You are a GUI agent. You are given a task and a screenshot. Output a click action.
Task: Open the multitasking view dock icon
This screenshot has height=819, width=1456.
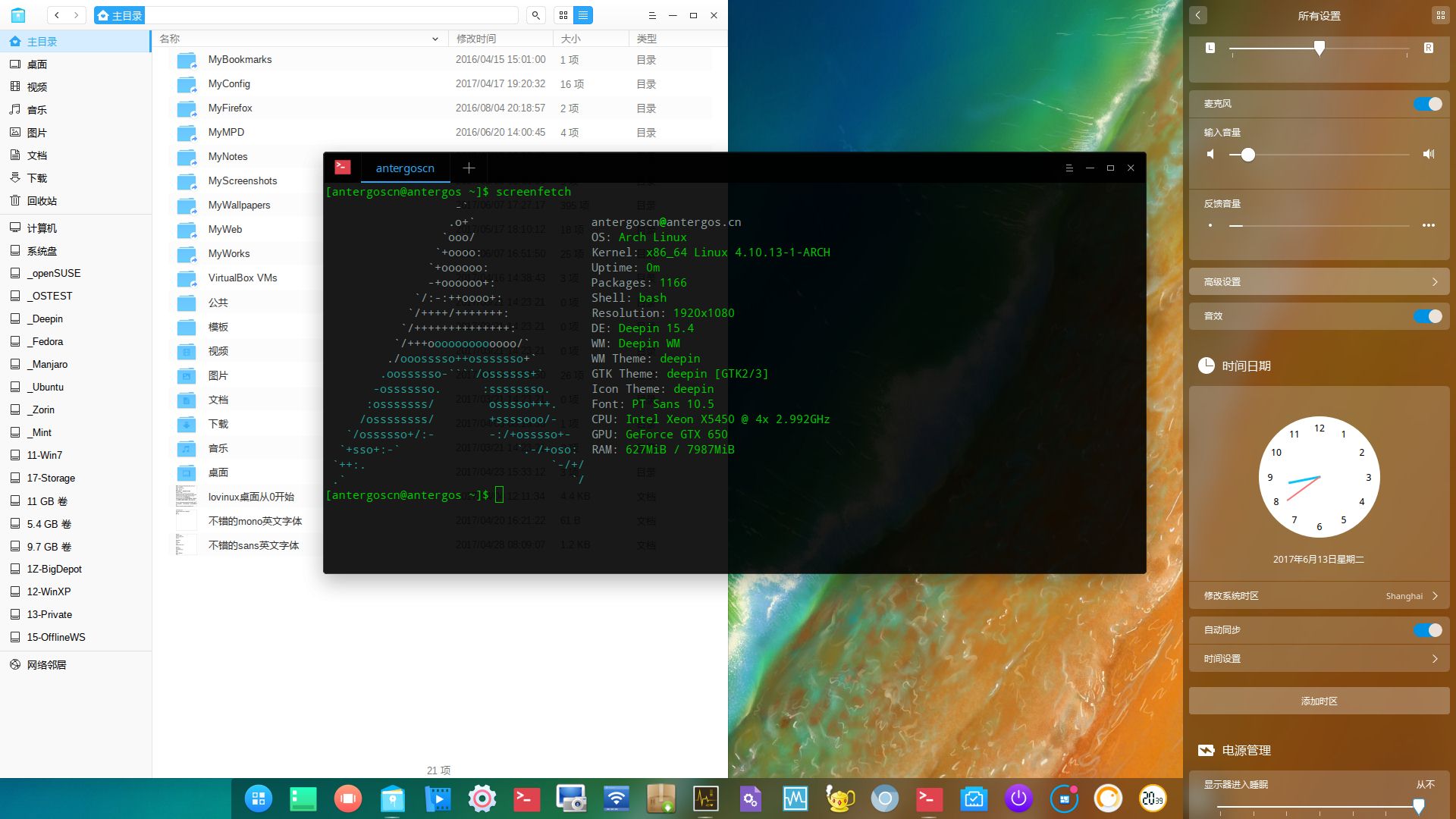348,798
